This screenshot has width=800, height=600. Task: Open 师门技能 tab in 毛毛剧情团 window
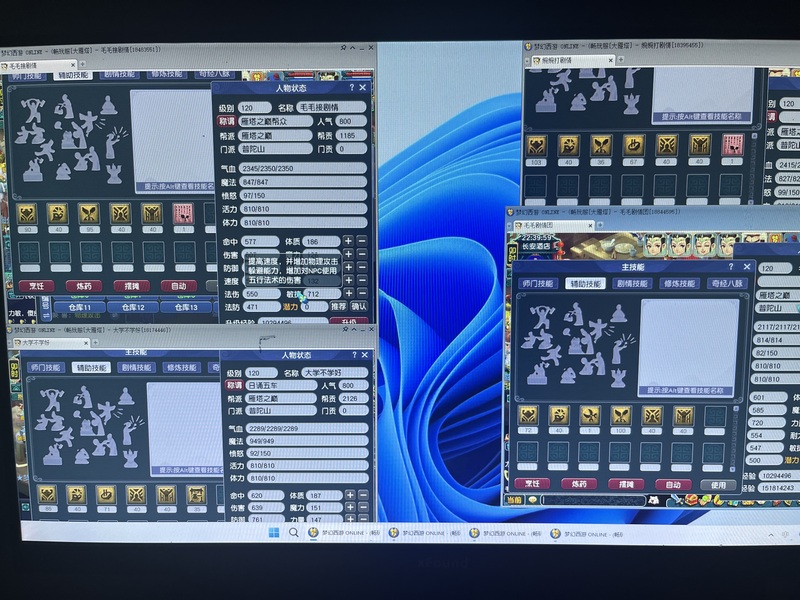pyautogui.click(x=538, y=284)
